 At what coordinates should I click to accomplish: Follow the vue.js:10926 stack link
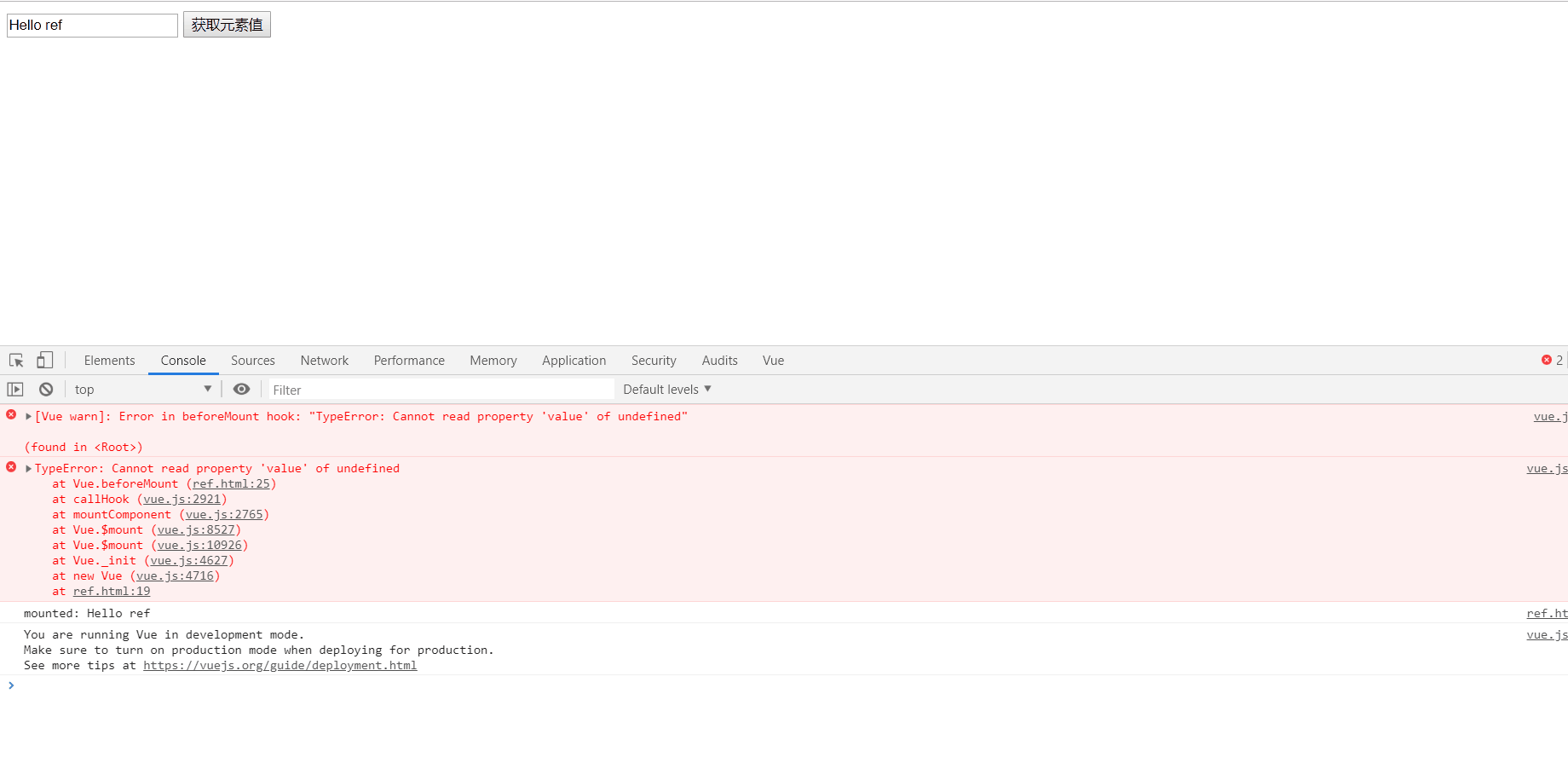coord(200,546)
